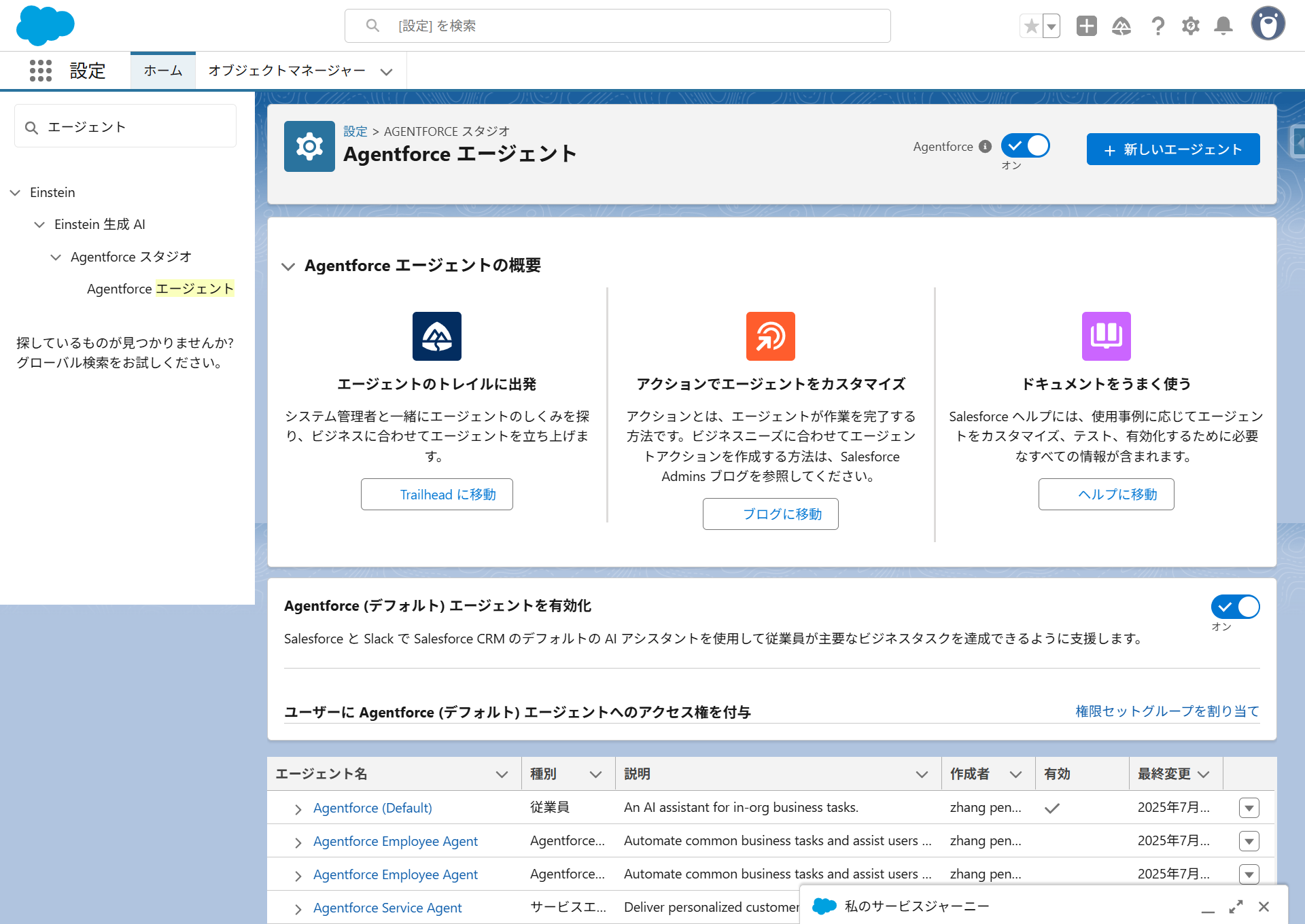
Task: Expand the Agentforce (Default) row
Action: tap(298, 809)
